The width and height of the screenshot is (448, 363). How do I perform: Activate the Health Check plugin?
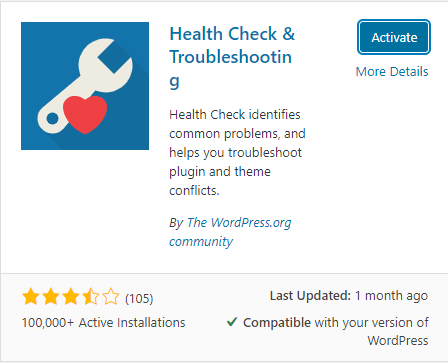tap(394, 37)
